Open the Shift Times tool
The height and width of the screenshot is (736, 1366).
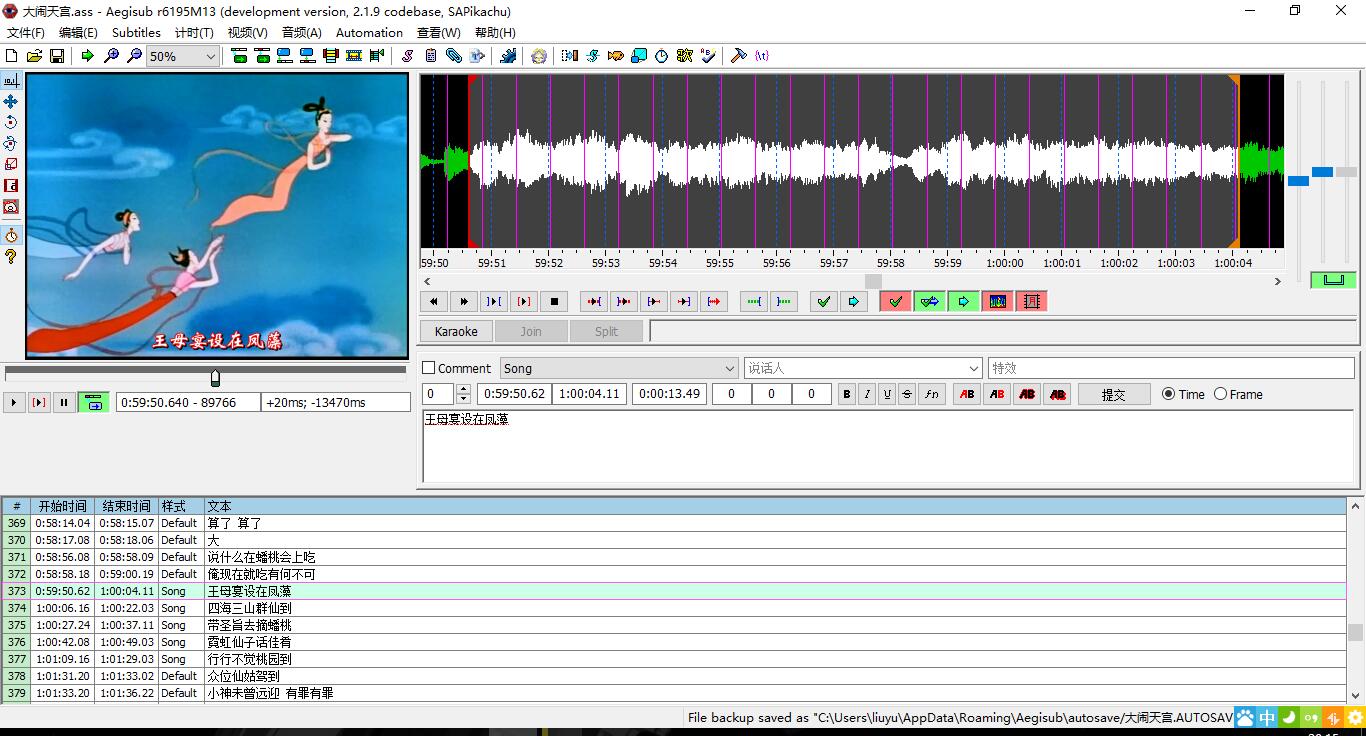(570, 56)
